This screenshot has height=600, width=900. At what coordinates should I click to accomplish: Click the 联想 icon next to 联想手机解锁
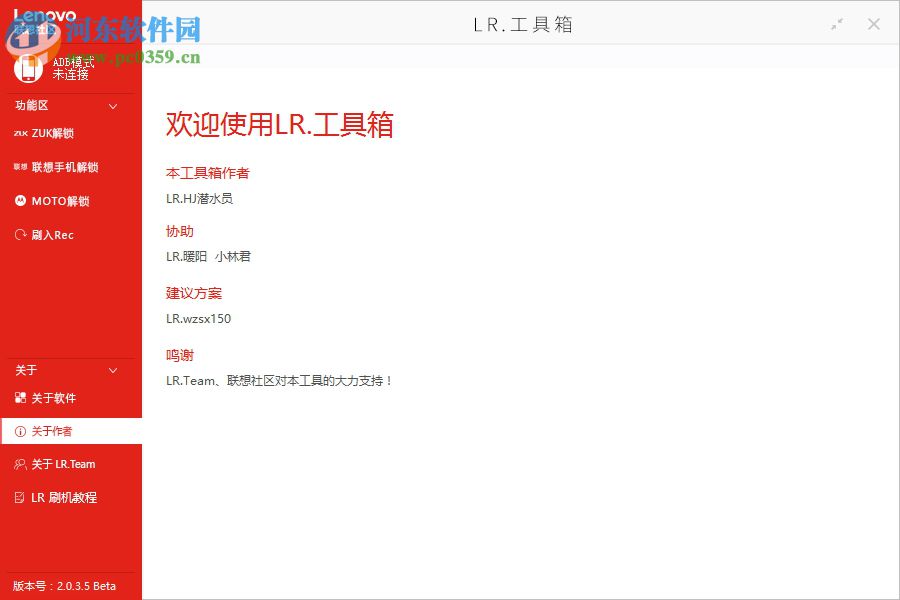[x=20, y=167]
